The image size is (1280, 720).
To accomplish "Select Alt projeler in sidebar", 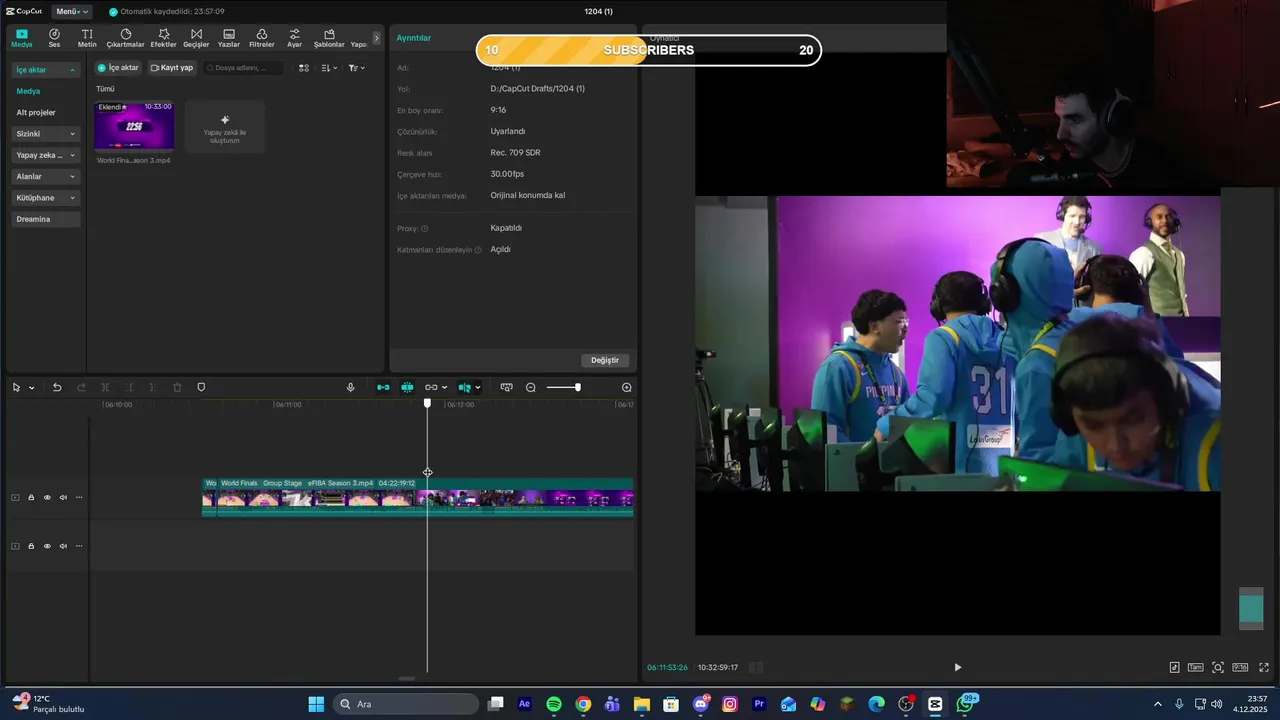I will [36, 112].
